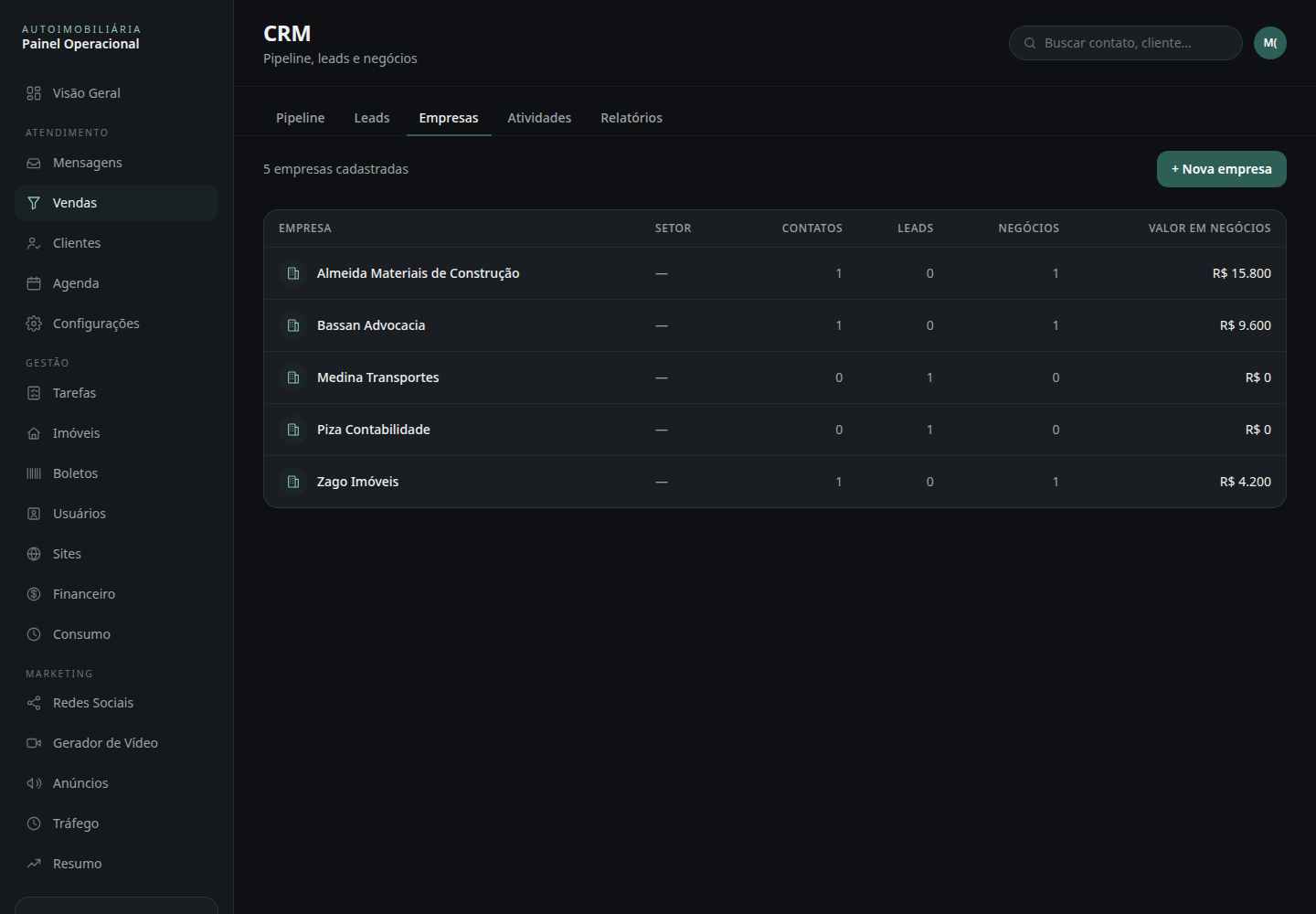Focus the Buscar contato search field

tap(1126, 43)
